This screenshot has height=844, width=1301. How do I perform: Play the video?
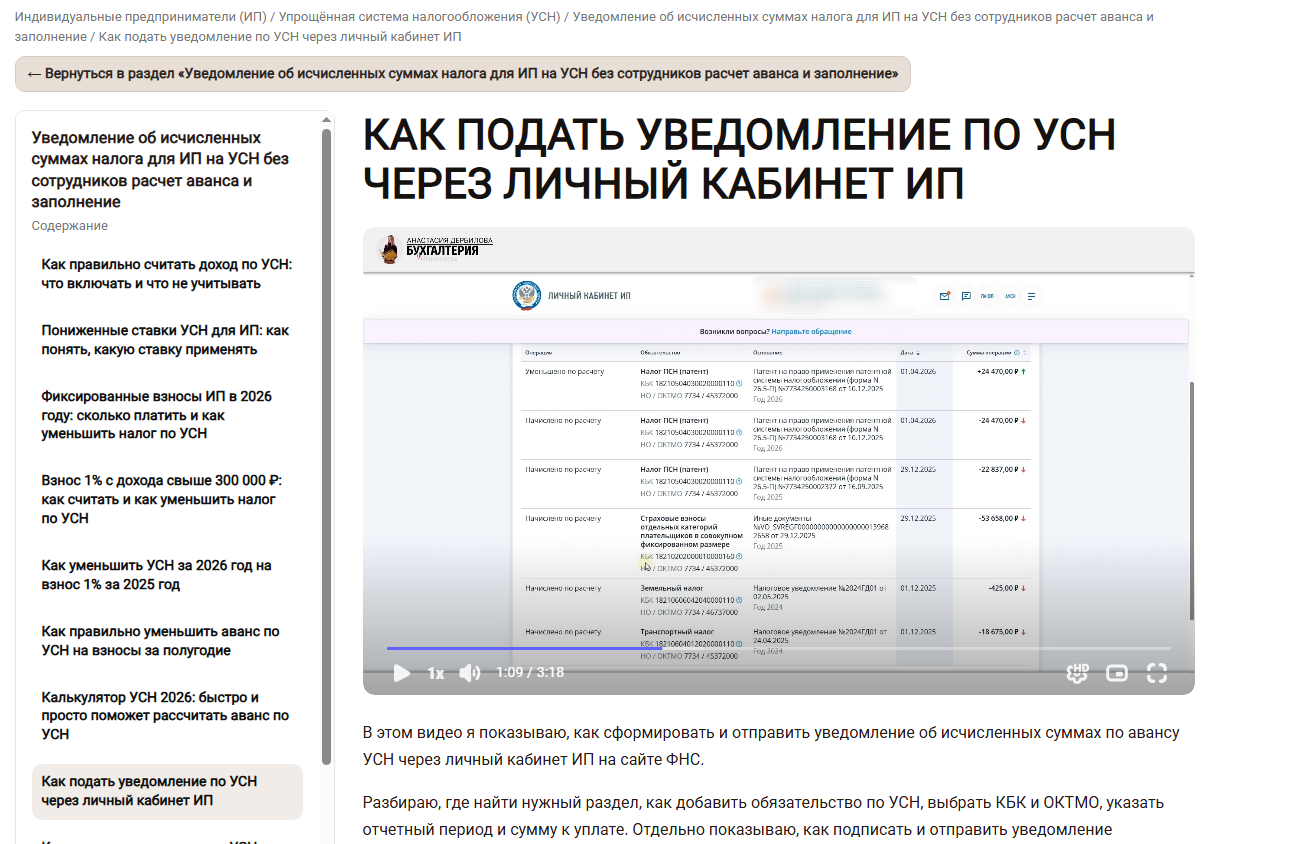(x=401, y=673)
